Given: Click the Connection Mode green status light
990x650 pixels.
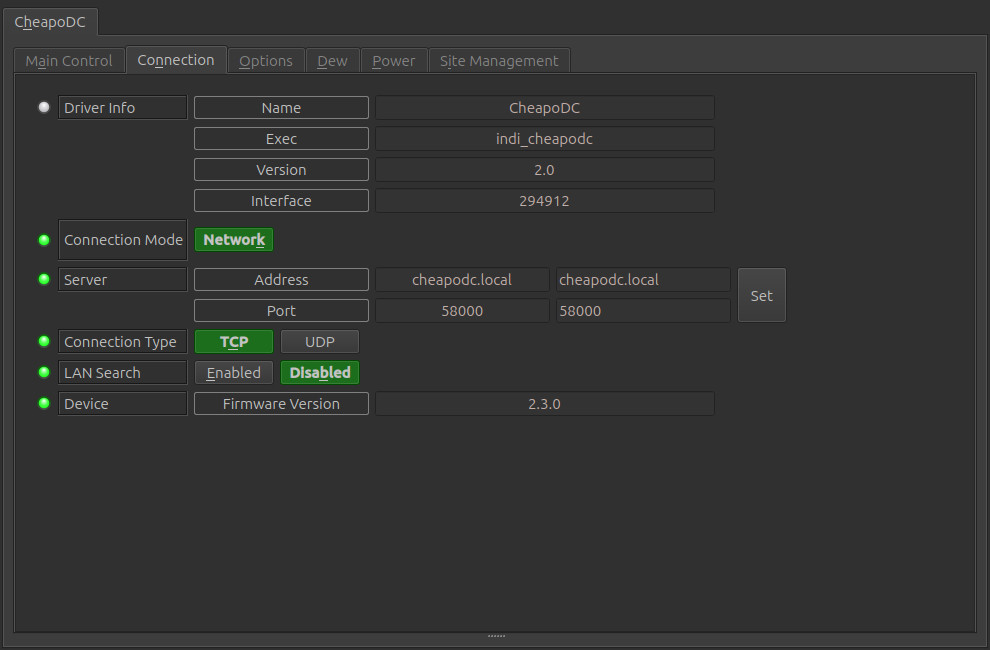Looking at the screenshot, I should (44, 240).
